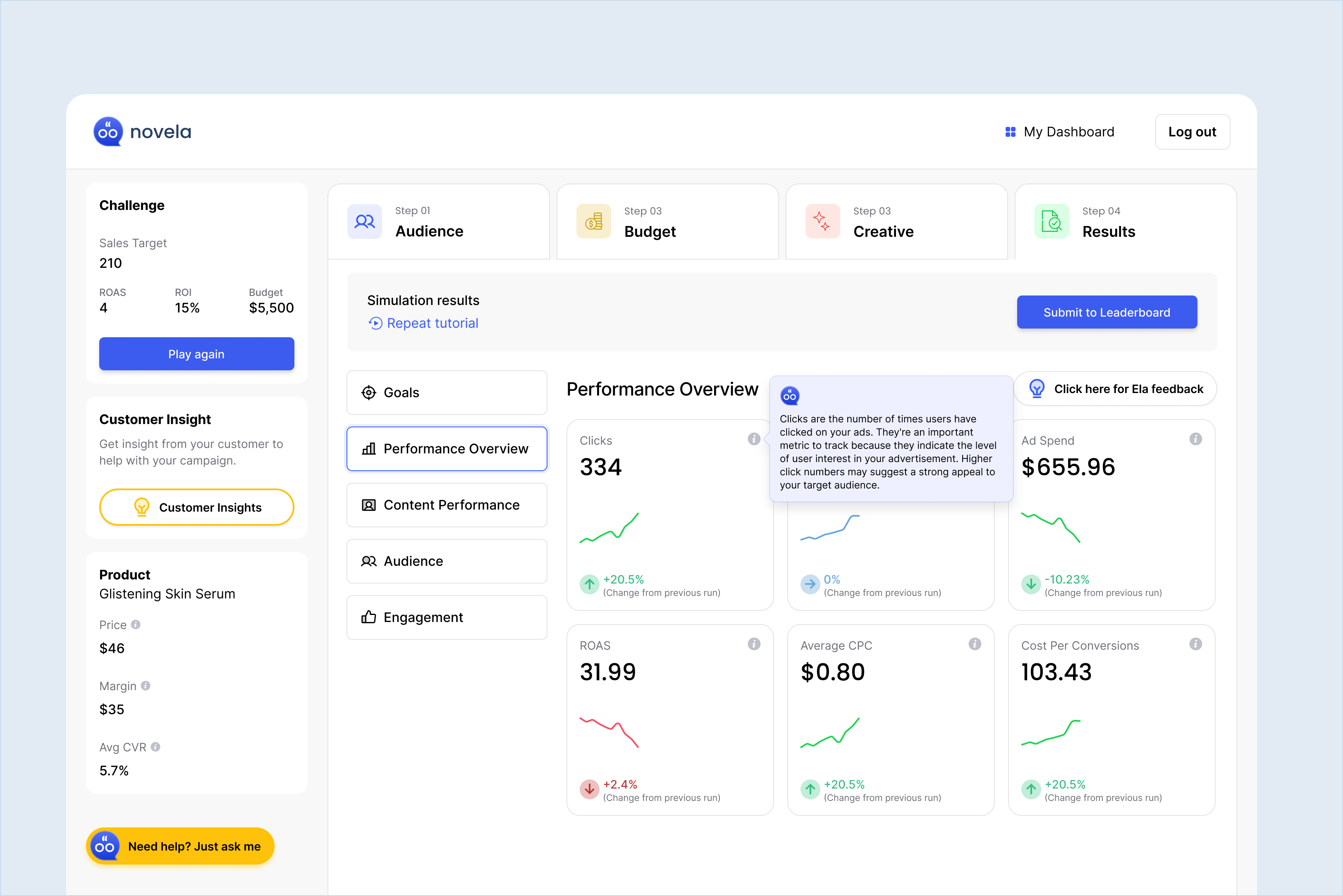Click the My Dashboard grid icon

click(x=1010, y=132)
